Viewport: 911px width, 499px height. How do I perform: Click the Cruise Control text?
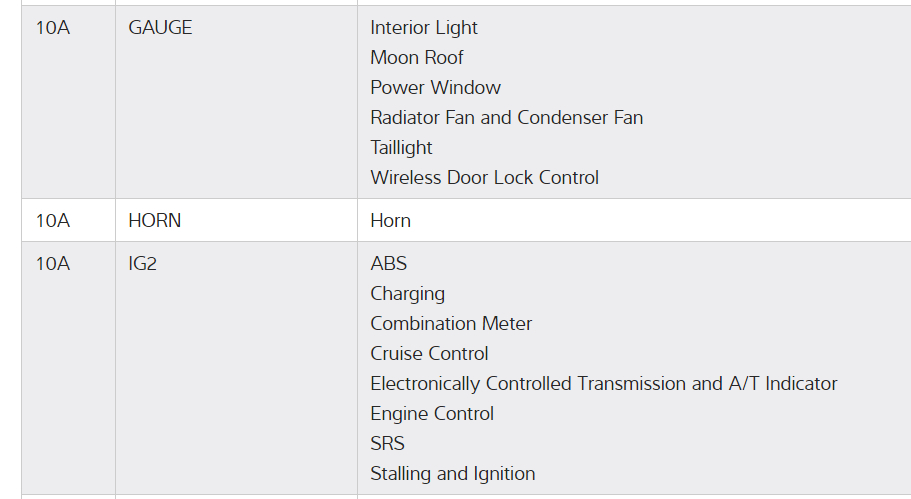click(x=429, y=354)
